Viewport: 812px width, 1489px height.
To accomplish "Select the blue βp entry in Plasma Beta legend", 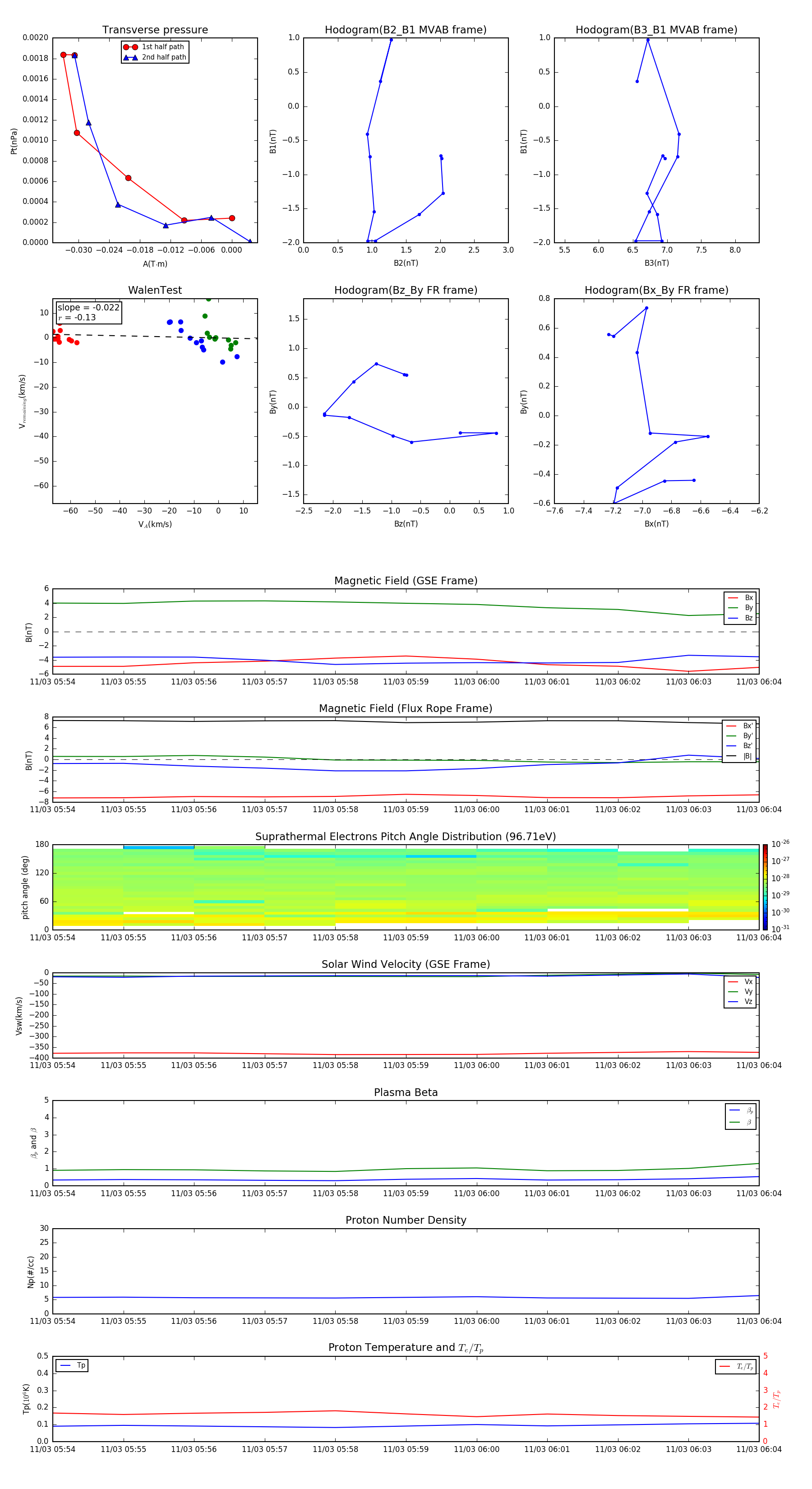I will tap(742, 1110).
